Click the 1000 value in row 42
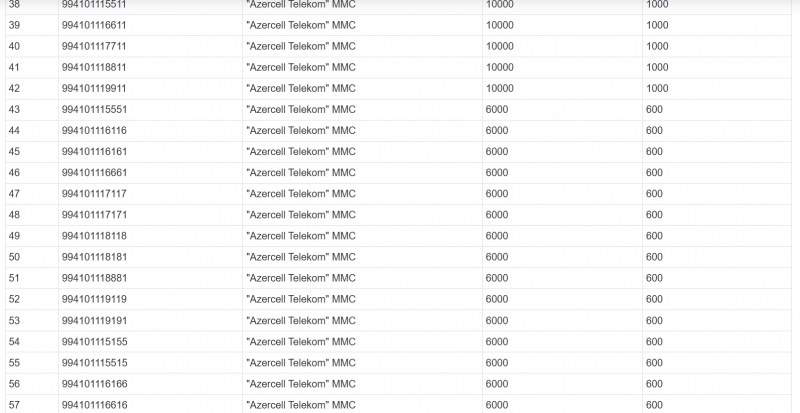The width and height of the screenshot is (800, 413). (657, 88)
